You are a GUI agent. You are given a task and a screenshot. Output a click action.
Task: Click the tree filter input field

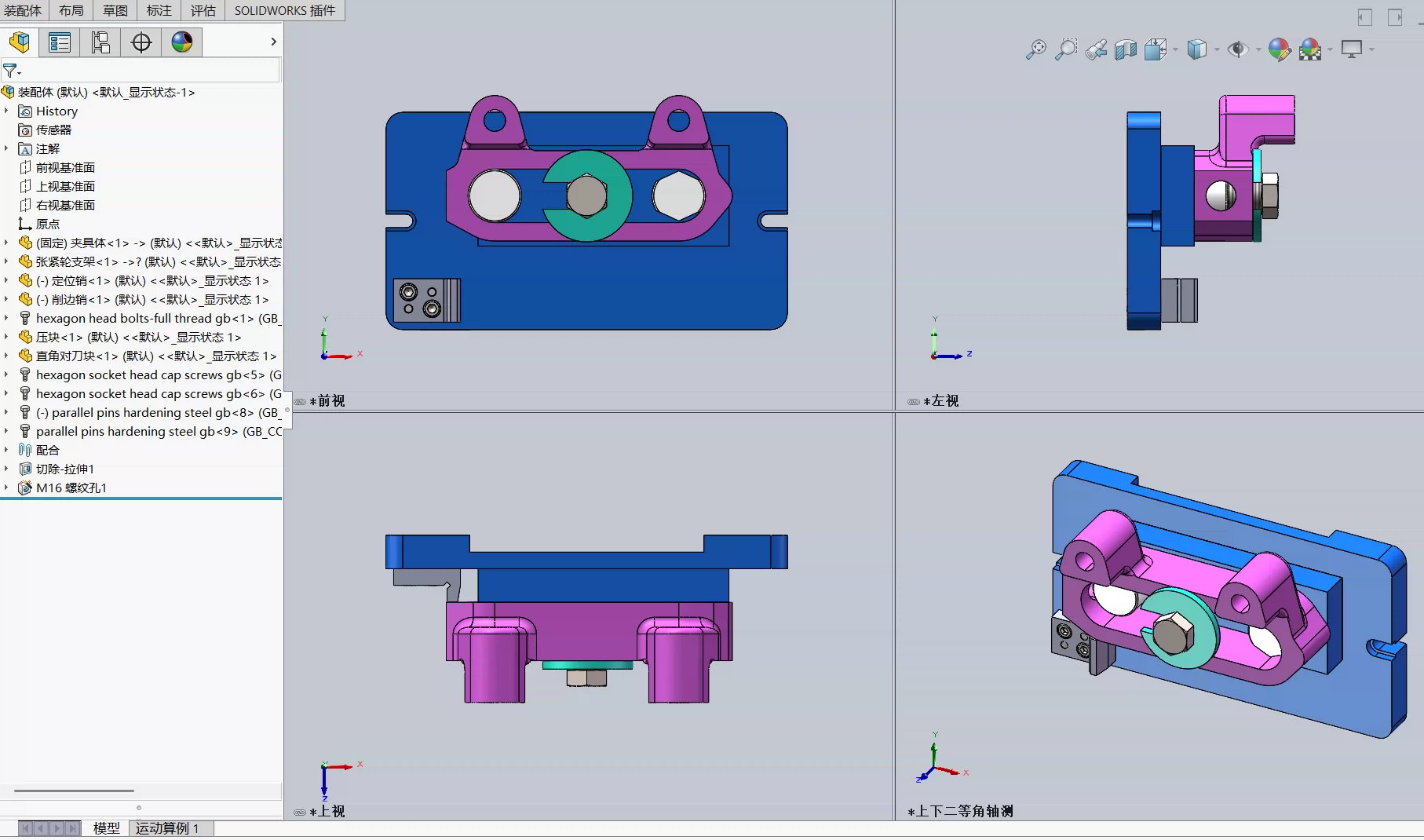tap(151, 71)
